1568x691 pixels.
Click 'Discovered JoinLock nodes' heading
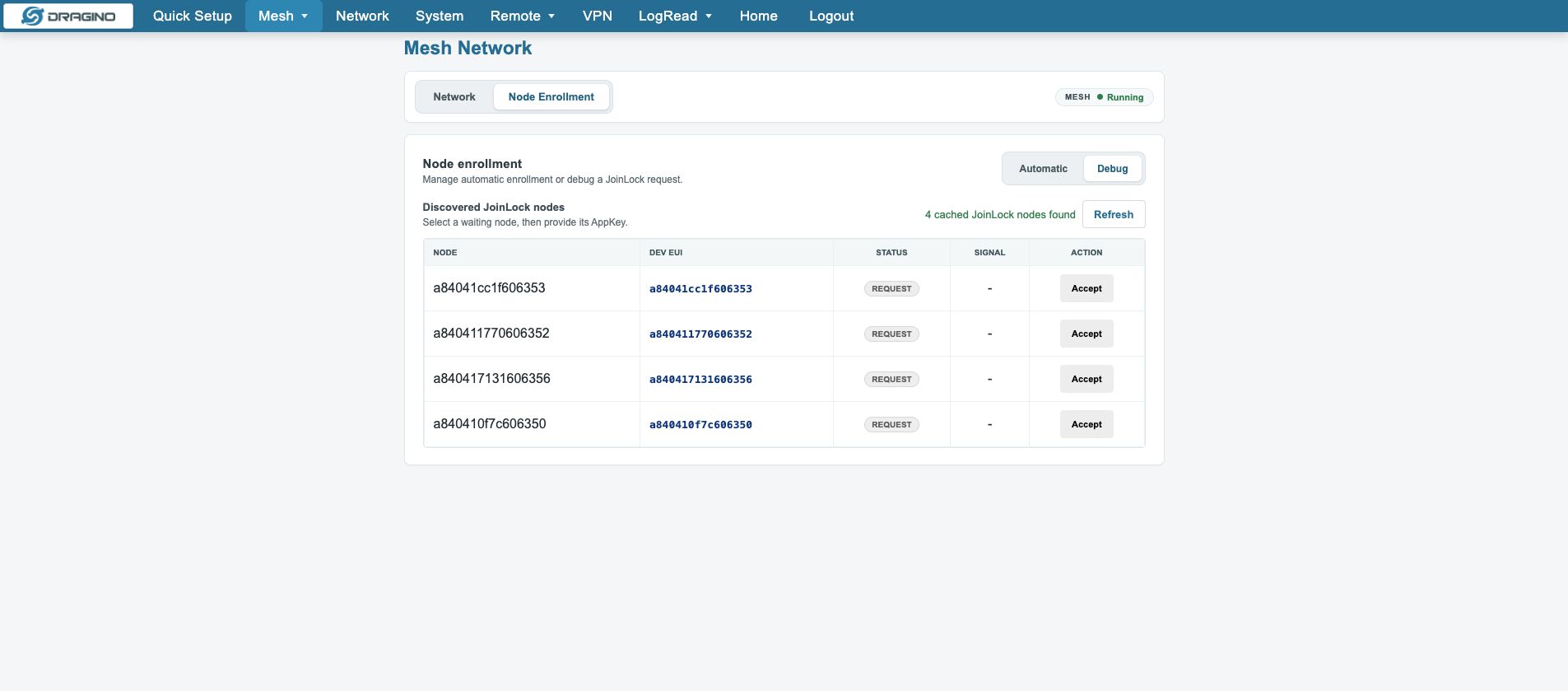(x=493, y=208)
